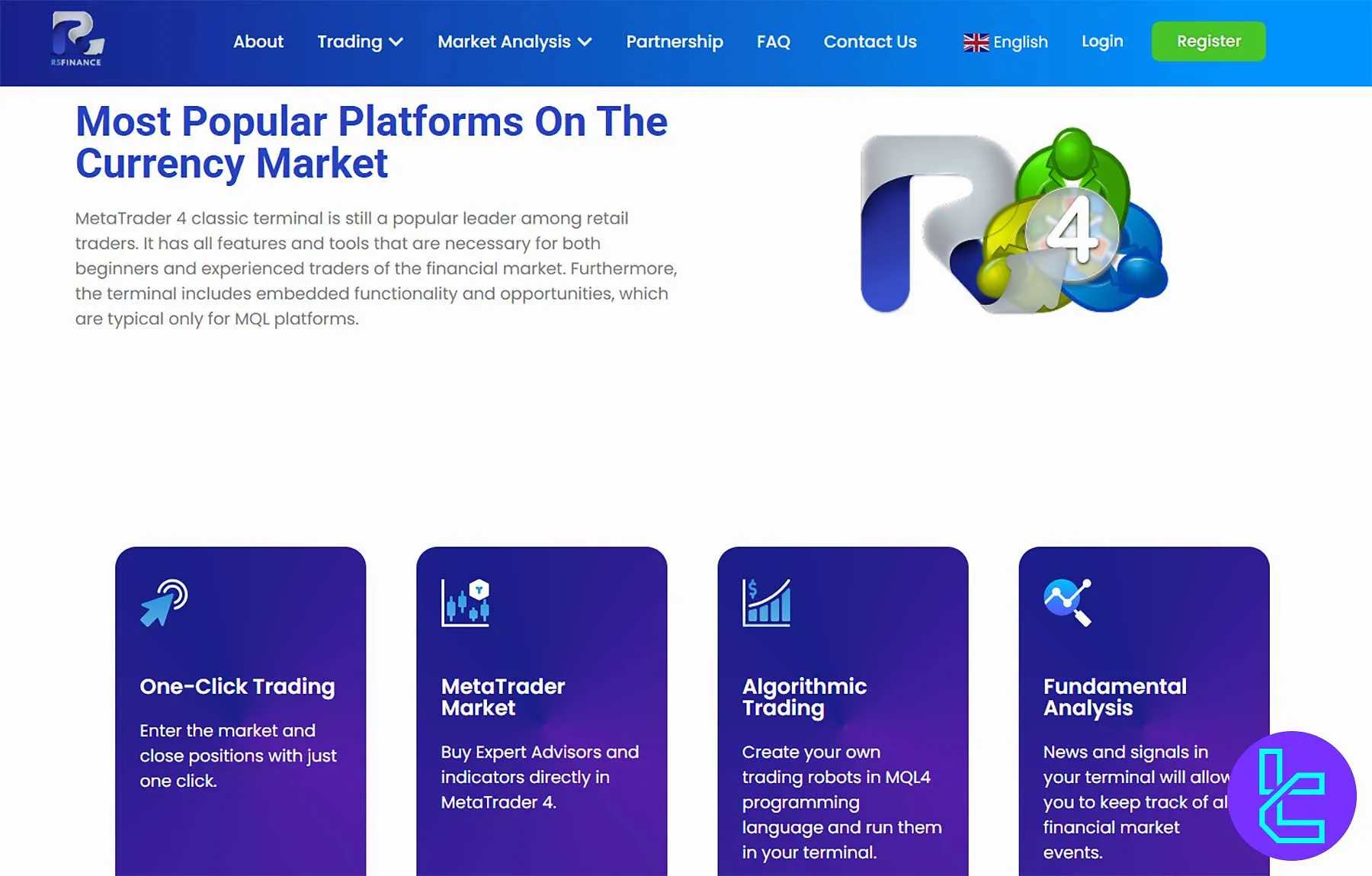Click the One-Click Trading cursor icon
1372x876 pixels.
164,602
